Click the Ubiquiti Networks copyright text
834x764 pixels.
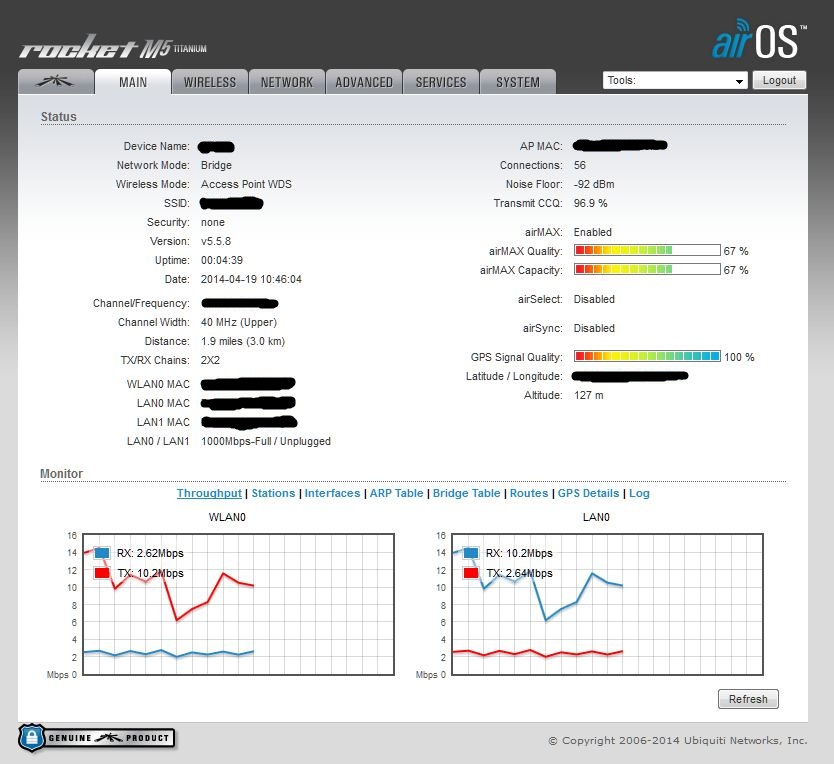(x=678, y=741)
